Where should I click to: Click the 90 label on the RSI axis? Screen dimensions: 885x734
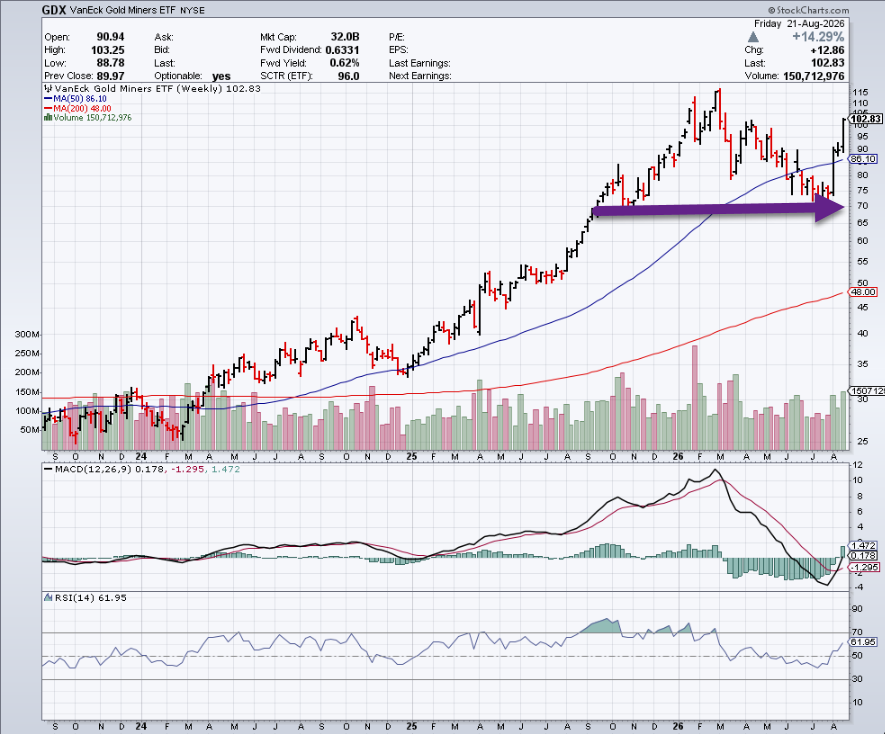(857, 609)
